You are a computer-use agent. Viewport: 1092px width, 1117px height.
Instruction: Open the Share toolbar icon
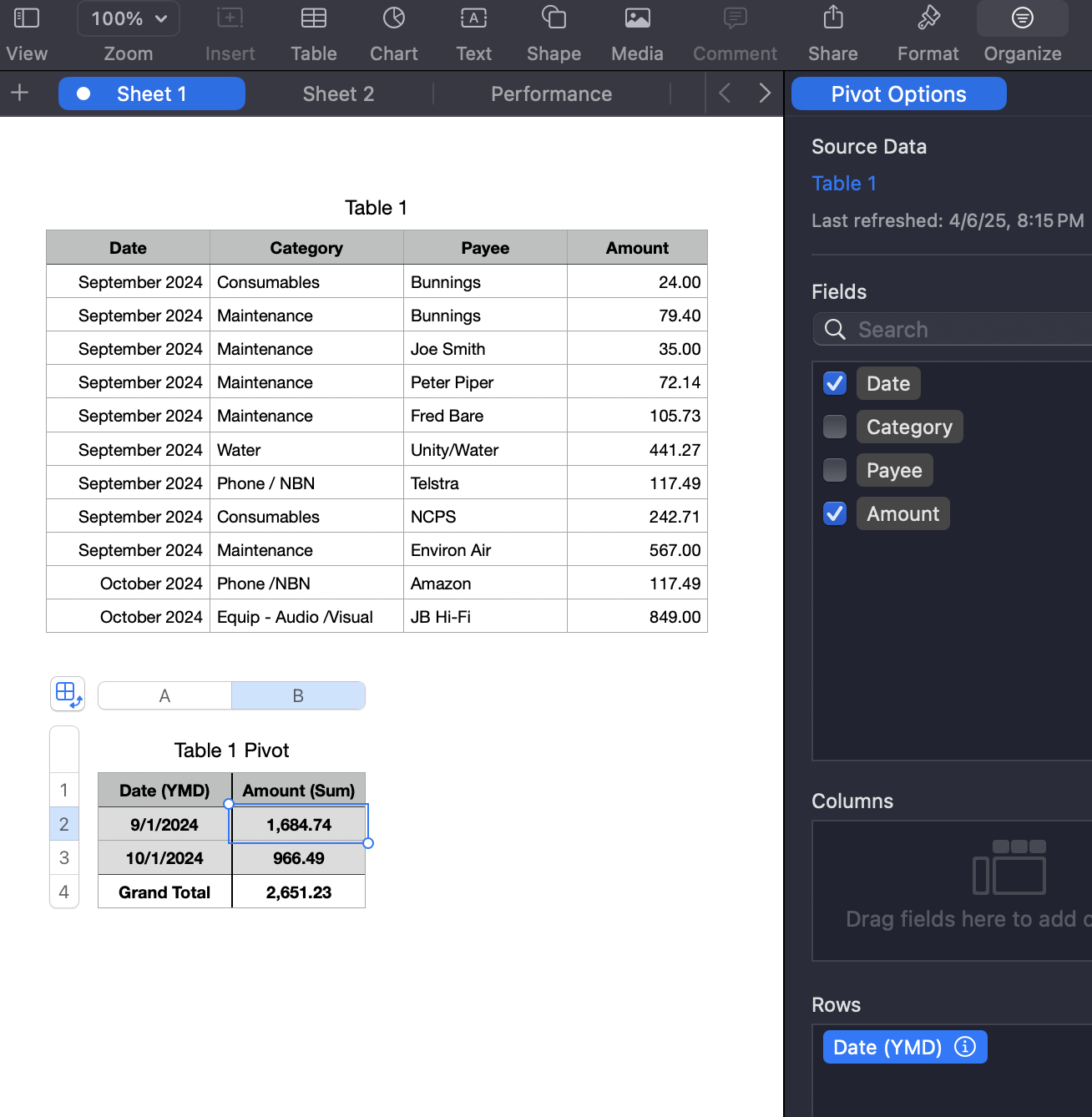833,18
